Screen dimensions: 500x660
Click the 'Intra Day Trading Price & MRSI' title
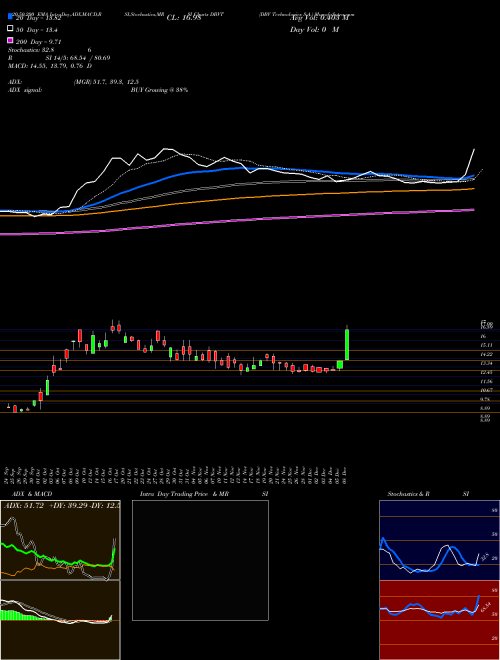(204, 494)
